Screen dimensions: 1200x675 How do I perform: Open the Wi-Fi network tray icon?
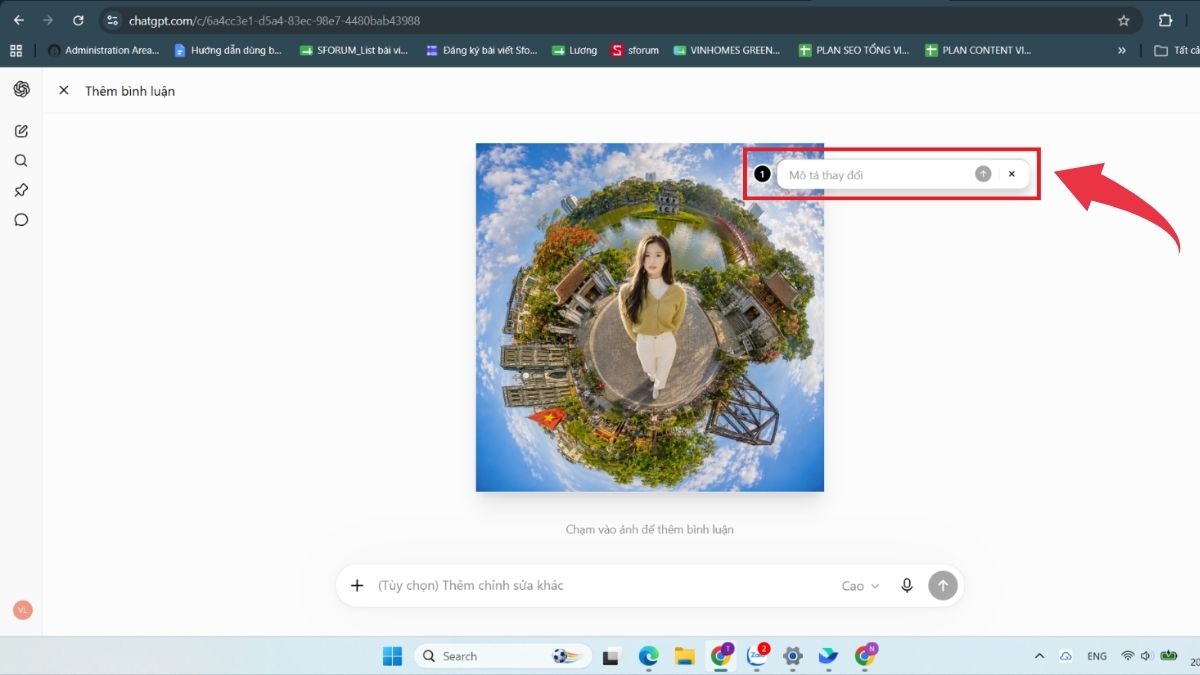[1127, 656]
